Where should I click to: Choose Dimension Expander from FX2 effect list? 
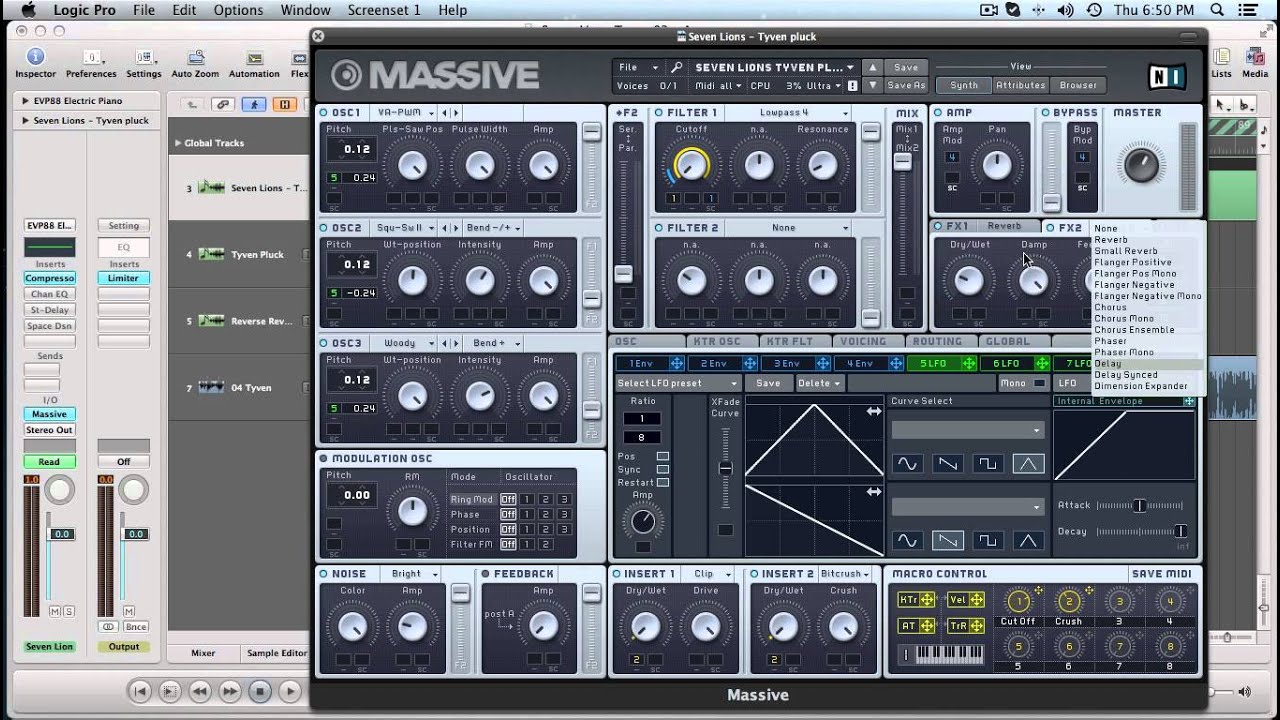tap(1141, 386)
